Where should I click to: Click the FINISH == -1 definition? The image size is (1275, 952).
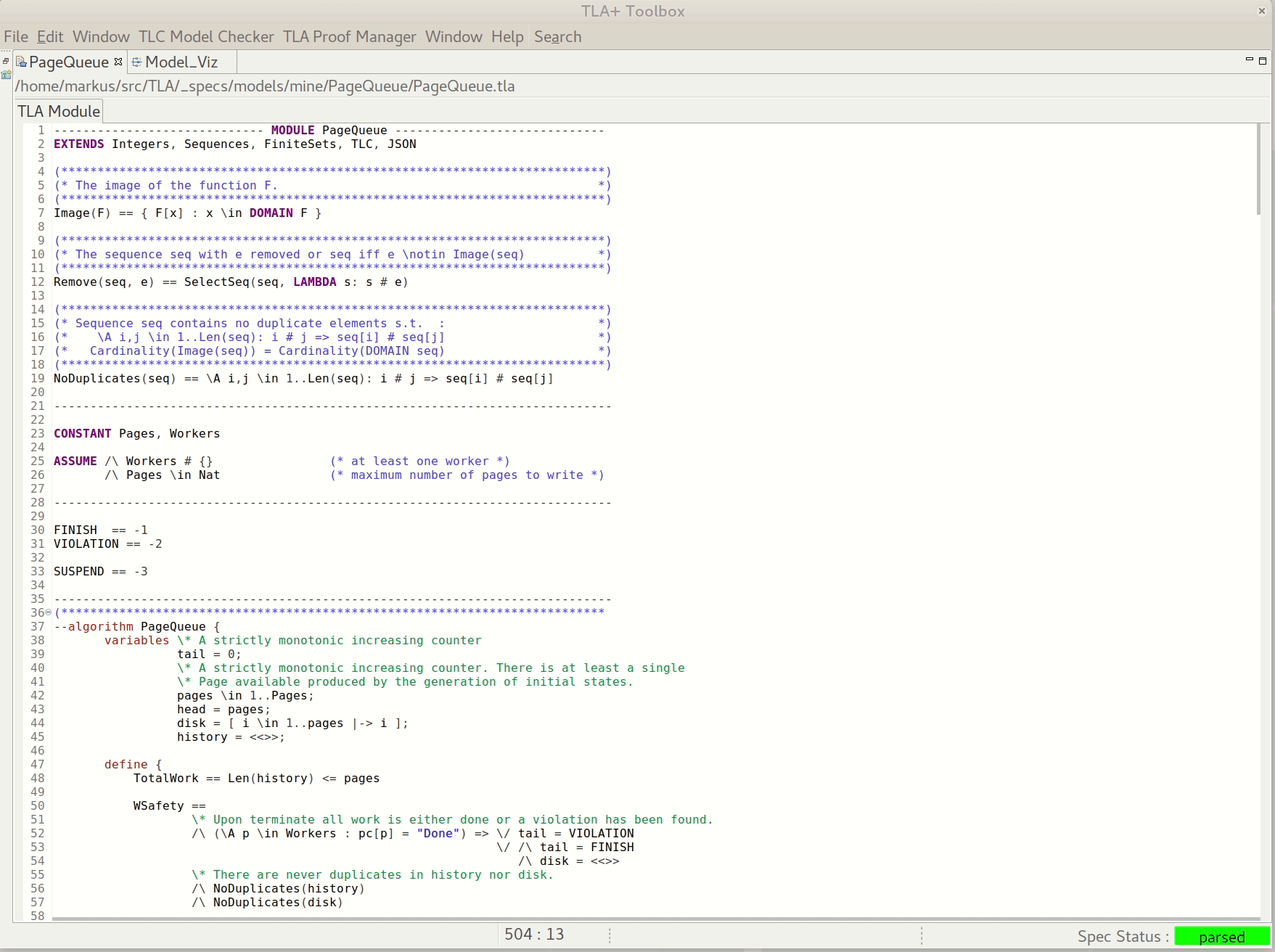tap(101, 530)
